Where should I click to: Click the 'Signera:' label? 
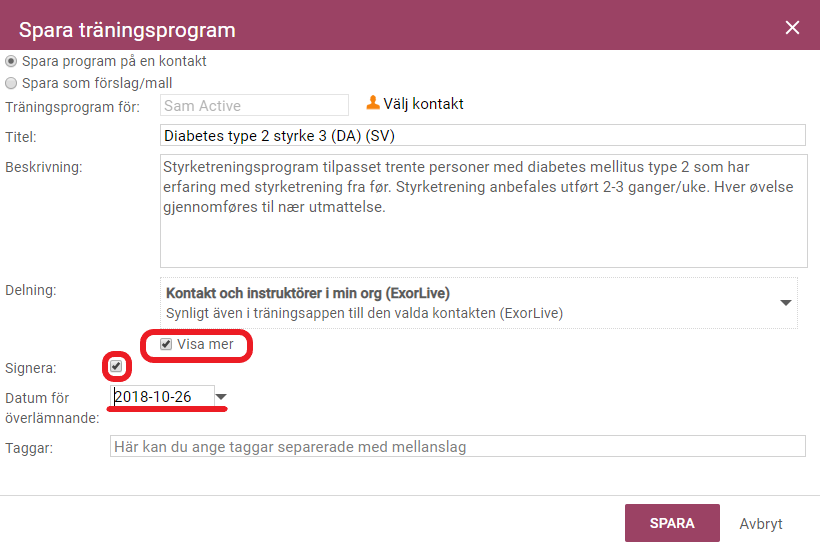(31, 368)
